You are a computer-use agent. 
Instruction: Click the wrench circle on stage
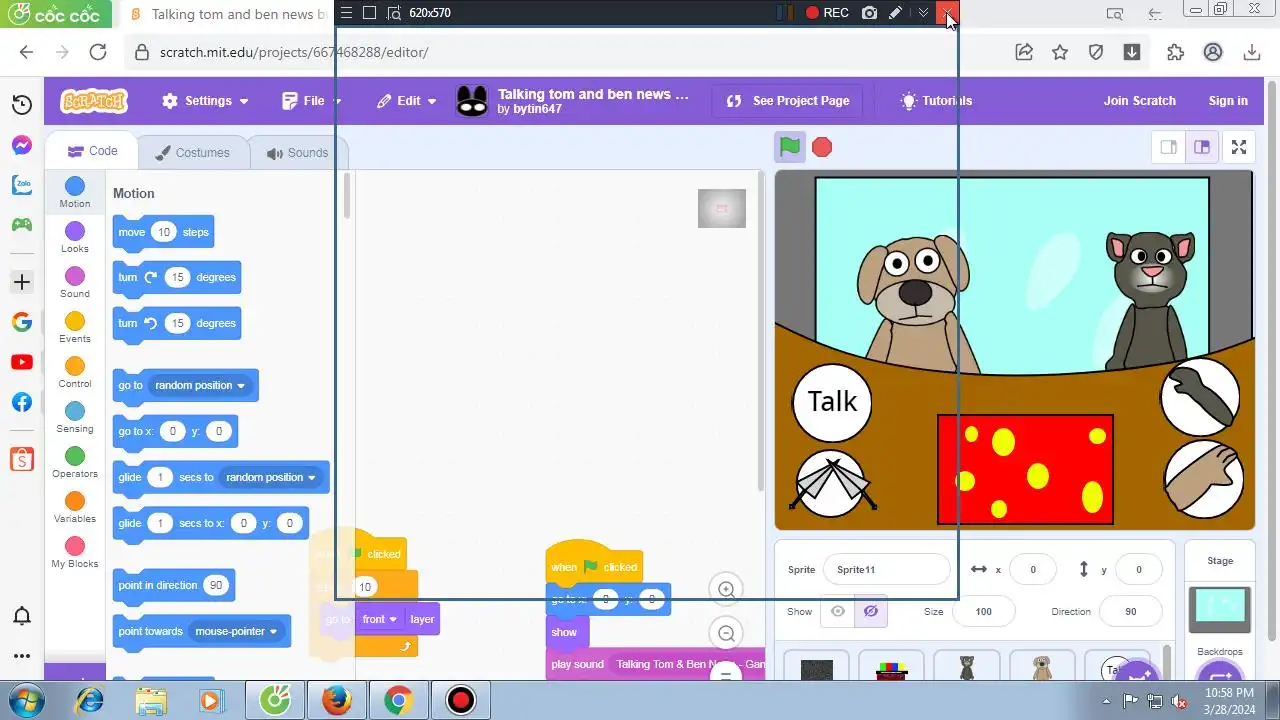click(x=1200, y=397)
